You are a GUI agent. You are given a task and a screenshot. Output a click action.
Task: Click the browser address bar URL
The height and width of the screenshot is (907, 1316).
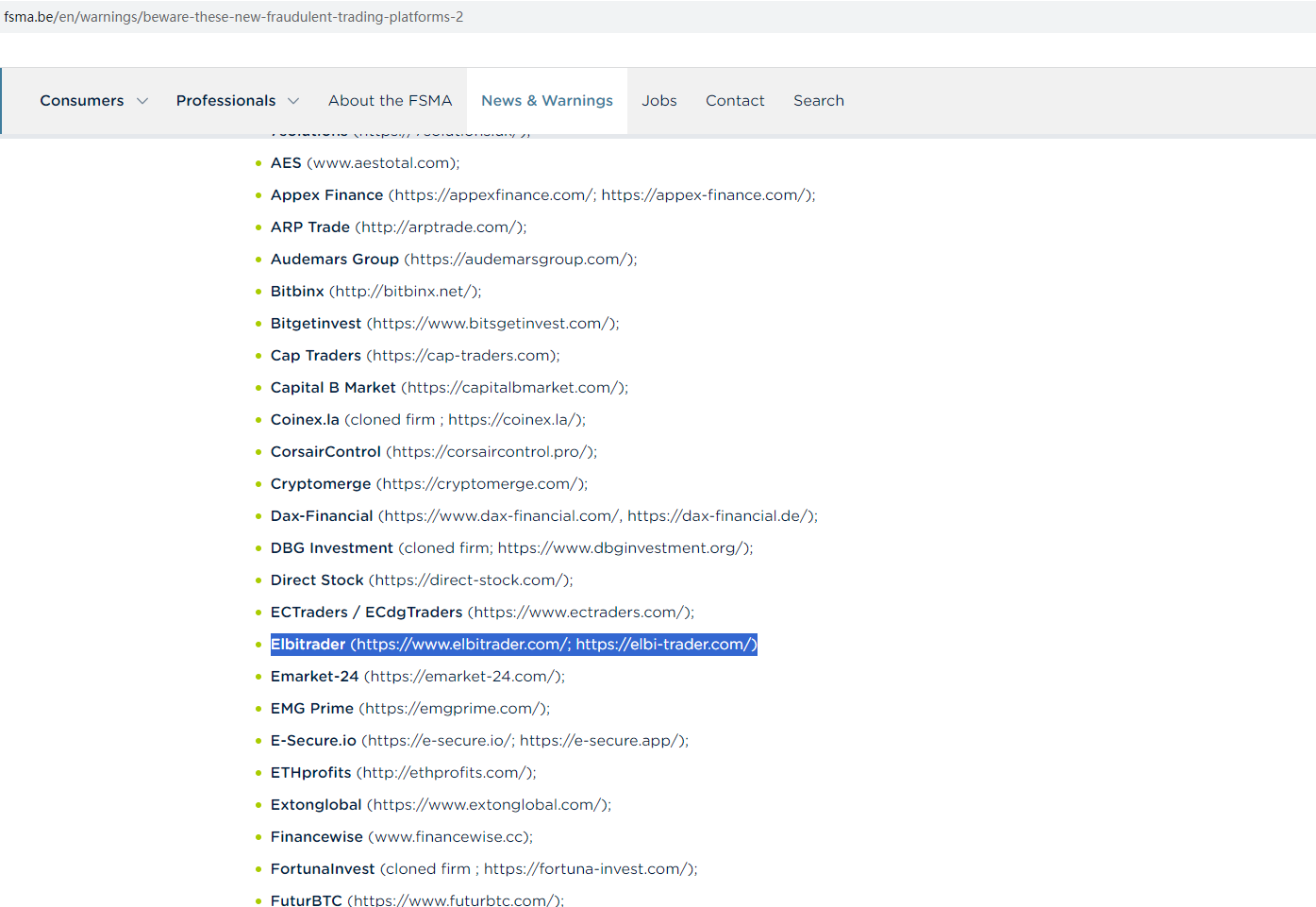click(234, 17)
